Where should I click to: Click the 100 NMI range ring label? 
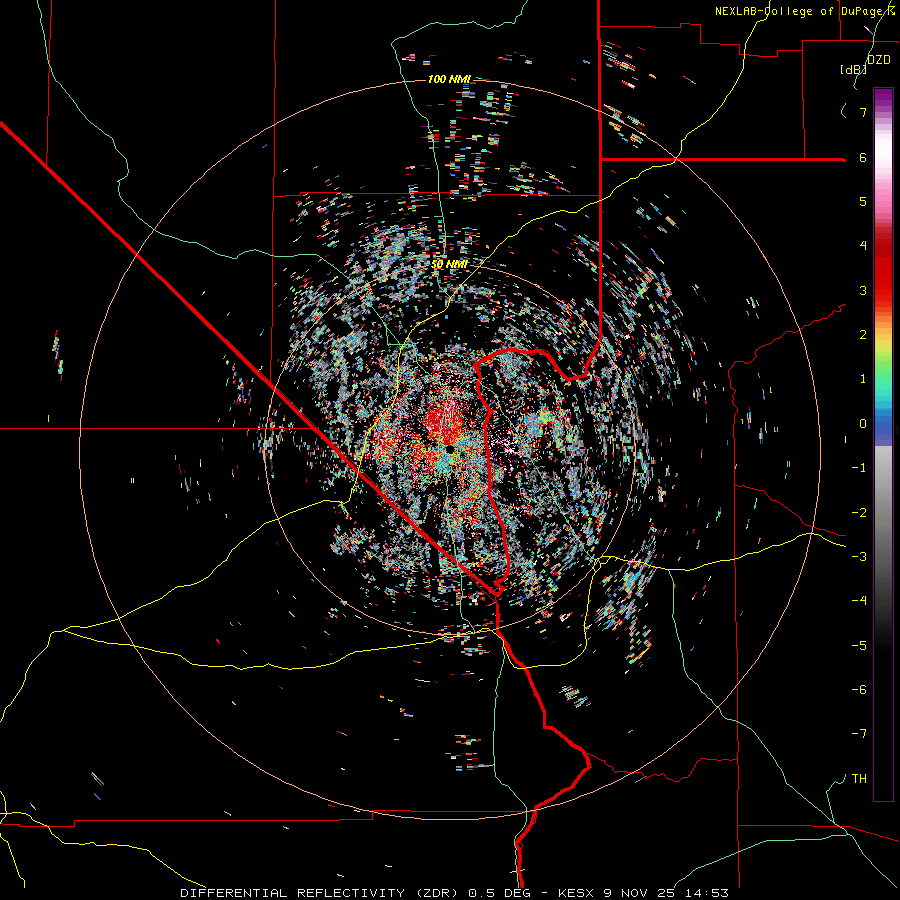pos(449,79)
